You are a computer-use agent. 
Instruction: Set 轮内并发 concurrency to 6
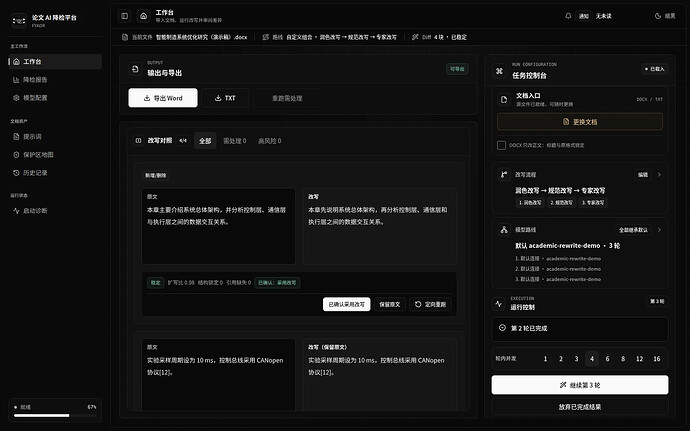point(607,359)
